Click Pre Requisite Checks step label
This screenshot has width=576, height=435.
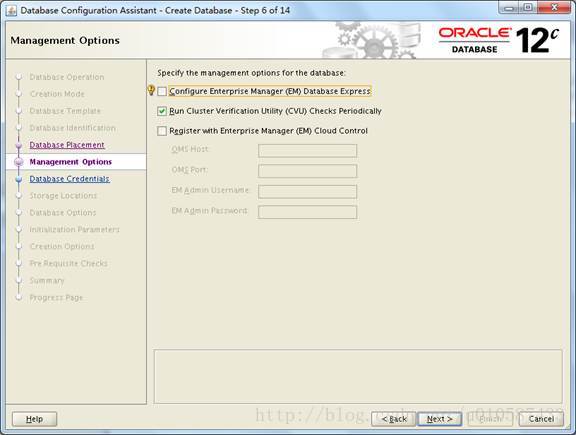69,263
